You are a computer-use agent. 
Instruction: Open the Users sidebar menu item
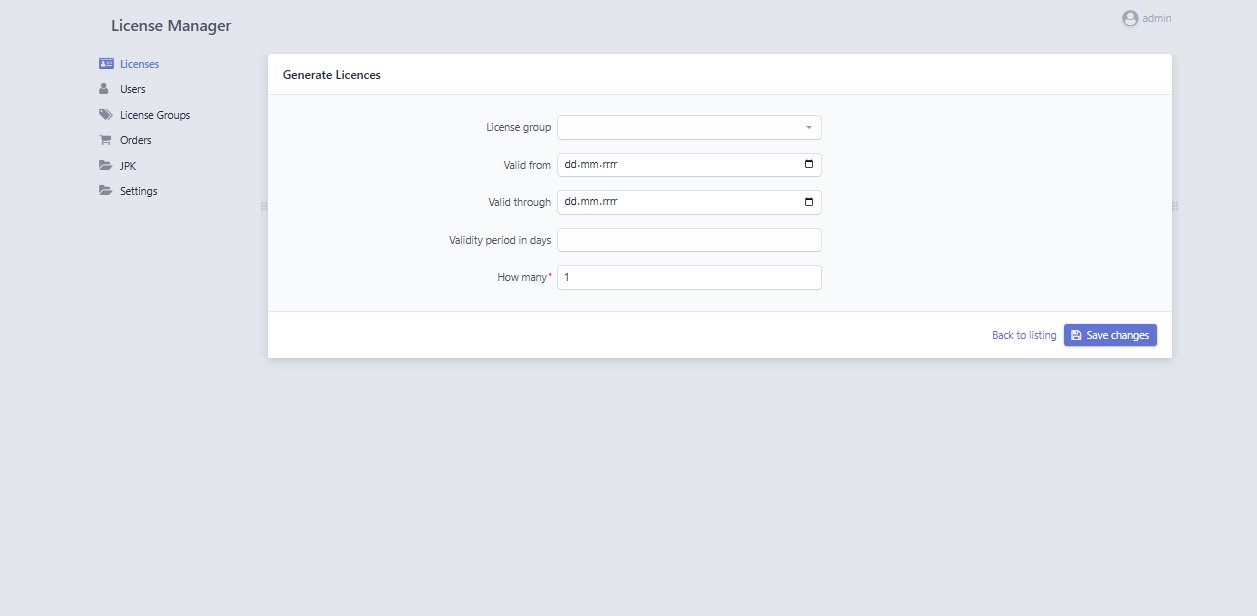point(132,89)
